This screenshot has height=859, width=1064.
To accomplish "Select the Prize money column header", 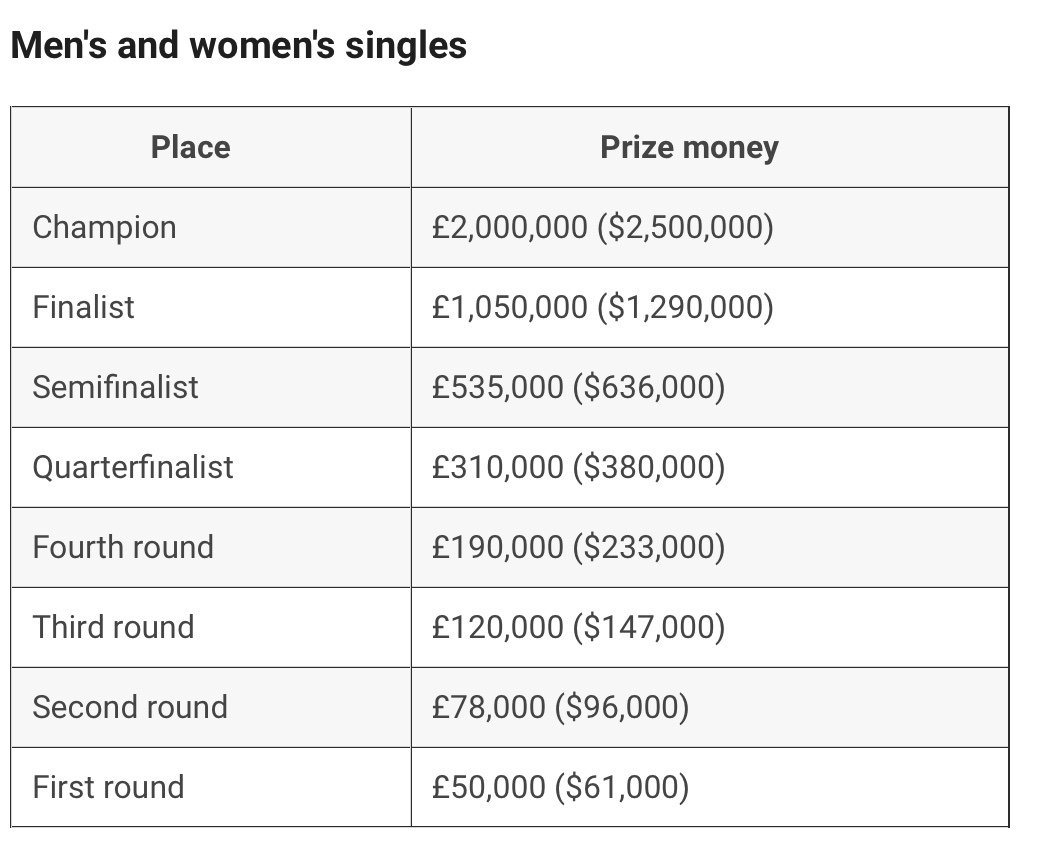I will tap(689, 148).
